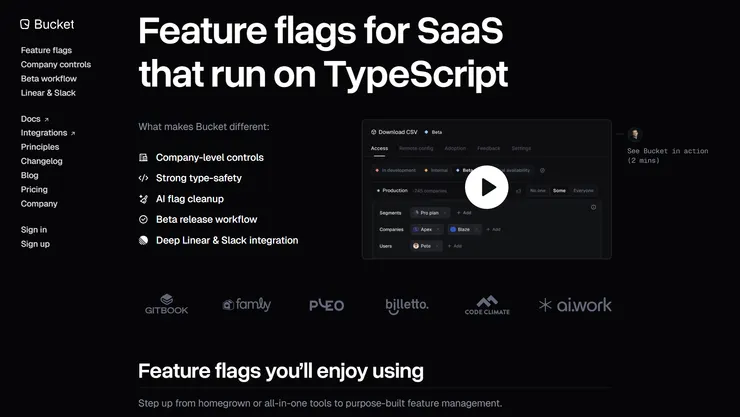Click the Pleo logo
This screenshot has height=417, width=740.
(x=327, y=306)
